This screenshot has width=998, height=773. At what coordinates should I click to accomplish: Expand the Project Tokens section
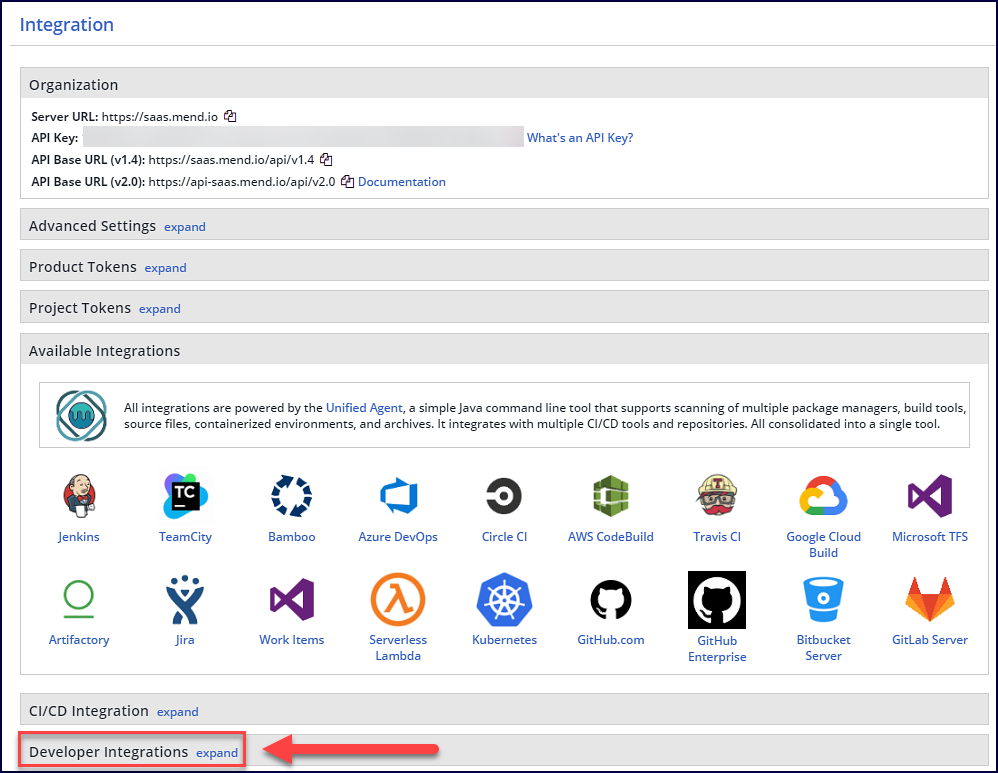point(160,309)
